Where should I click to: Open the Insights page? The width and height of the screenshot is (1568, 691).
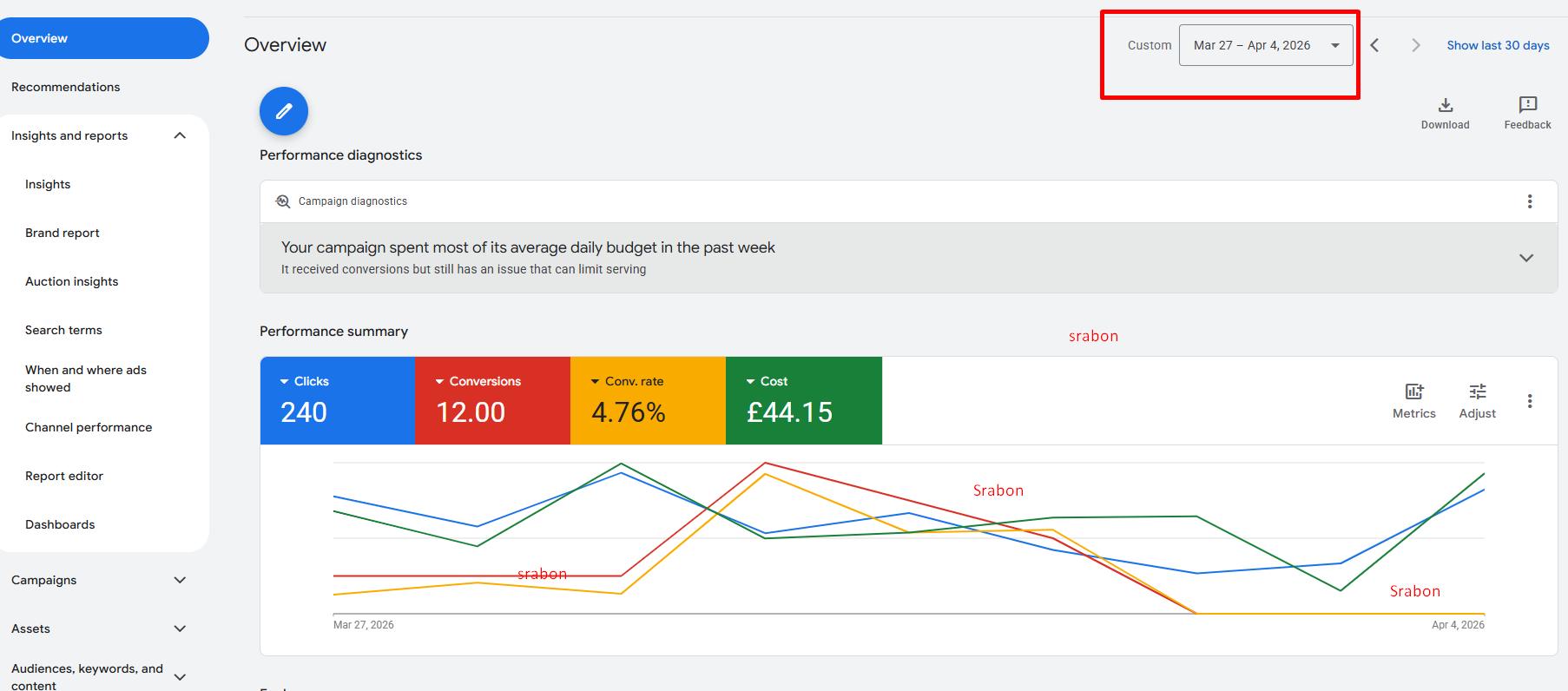(x=48, y=184)
